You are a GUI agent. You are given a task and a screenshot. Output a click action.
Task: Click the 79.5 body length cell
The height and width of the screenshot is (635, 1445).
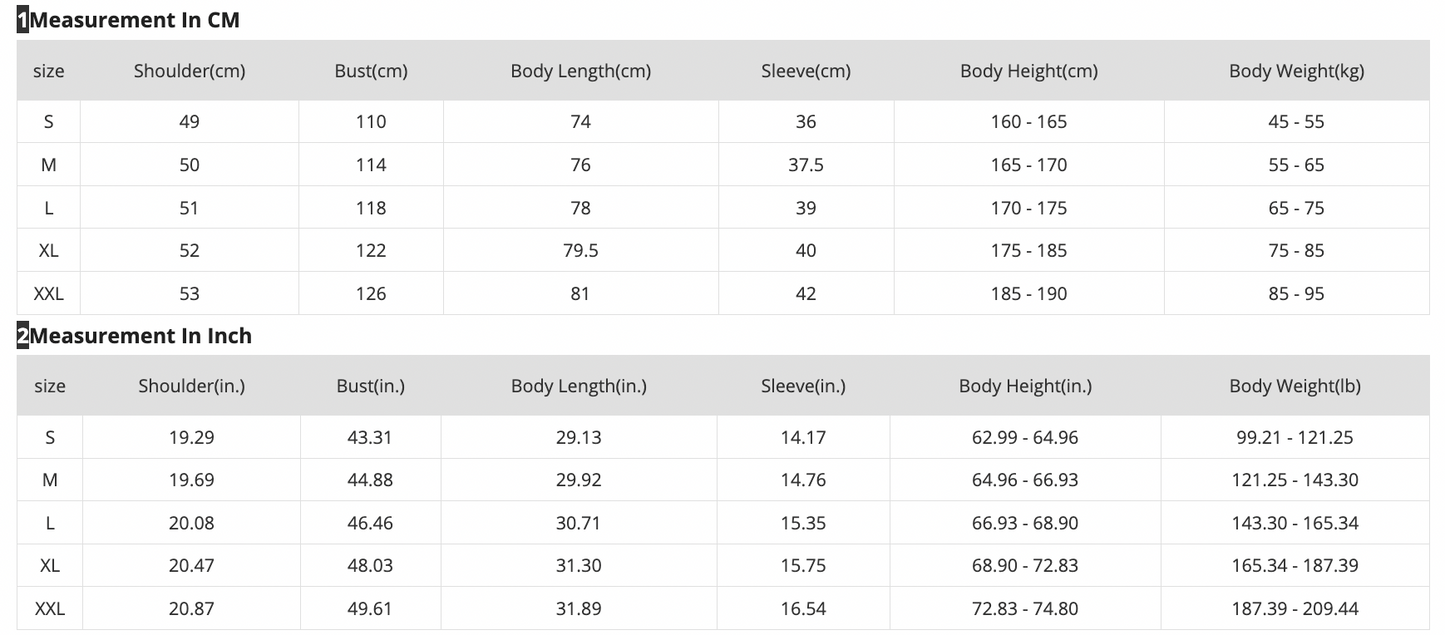coord(580,251)
